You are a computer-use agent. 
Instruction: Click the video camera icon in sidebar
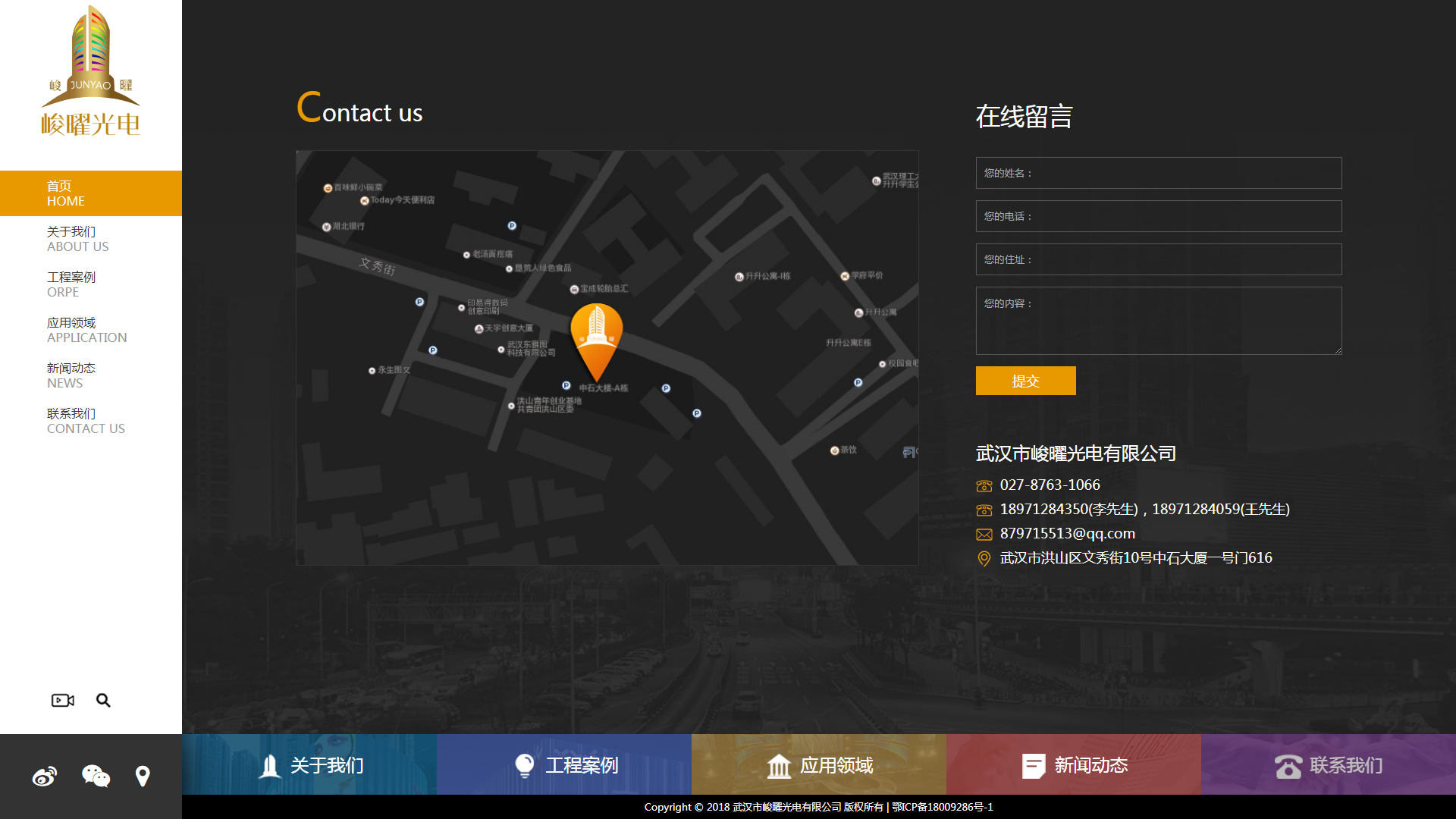point(62,700)
